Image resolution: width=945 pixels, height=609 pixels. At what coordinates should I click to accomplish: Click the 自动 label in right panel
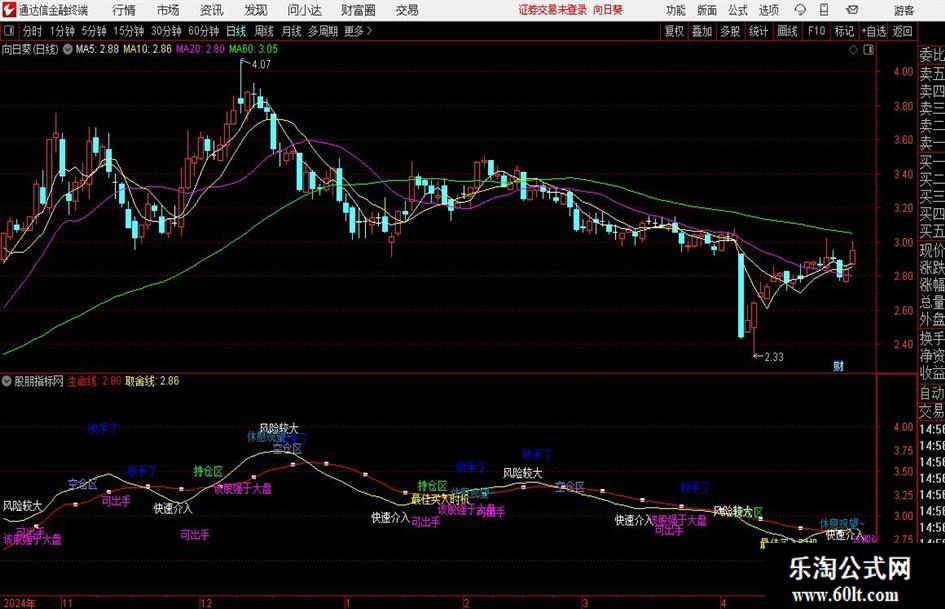click(x=932, y=393)
